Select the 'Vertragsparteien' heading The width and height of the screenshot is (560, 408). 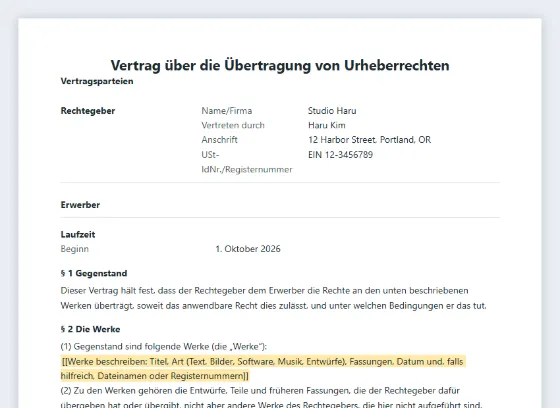pos(97,81)
